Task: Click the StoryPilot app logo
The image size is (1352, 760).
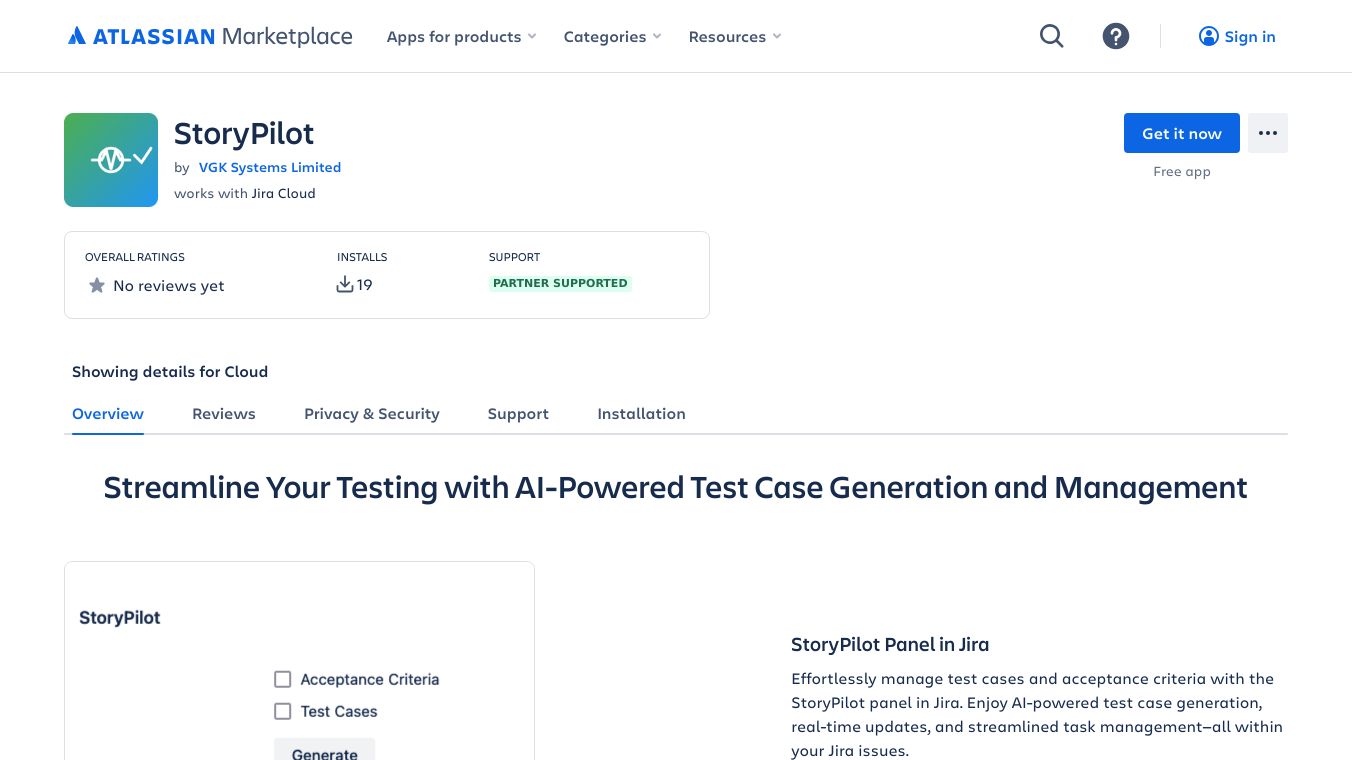Action: coord(111,160)
